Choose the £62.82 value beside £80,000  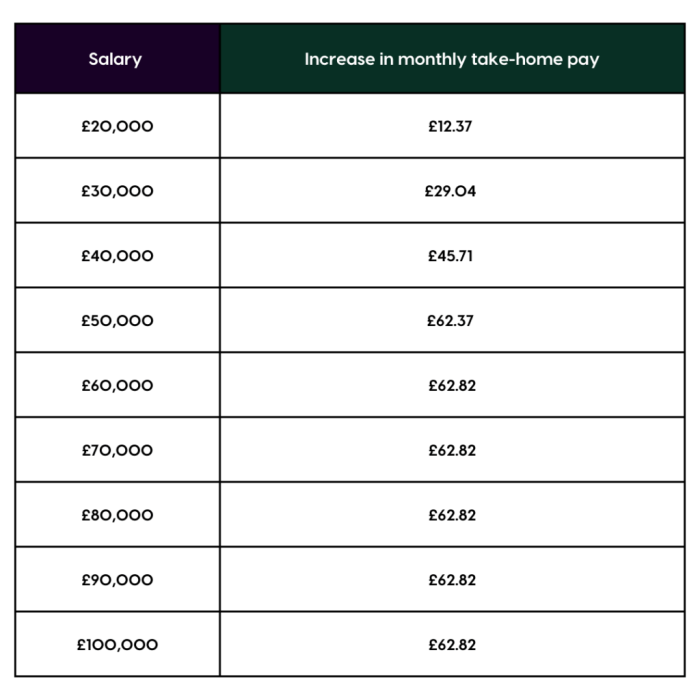[452, 516]
